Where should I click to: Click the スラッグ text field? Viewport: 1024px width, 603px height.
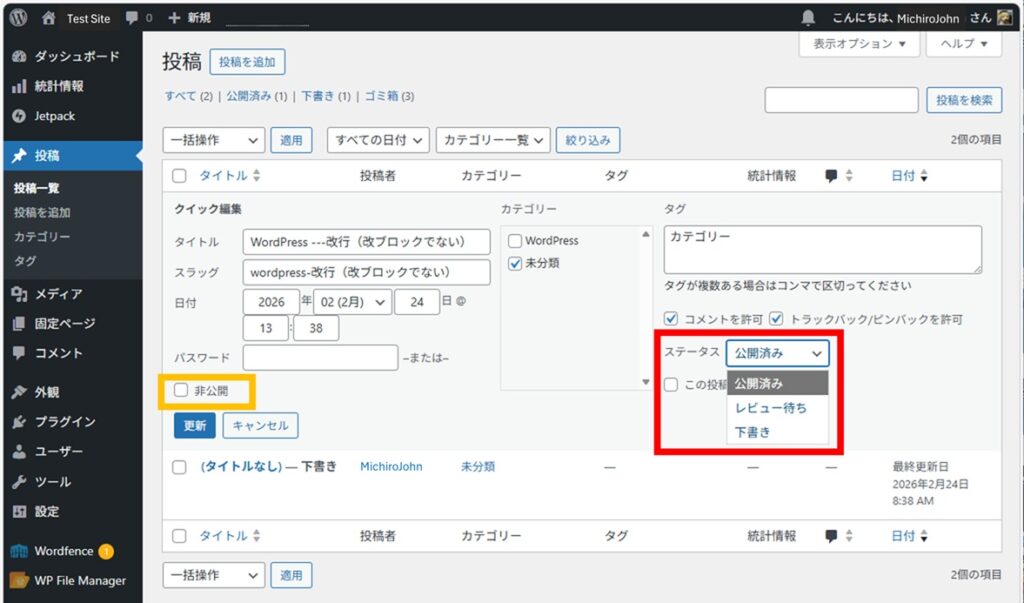[x=366, y=272]
